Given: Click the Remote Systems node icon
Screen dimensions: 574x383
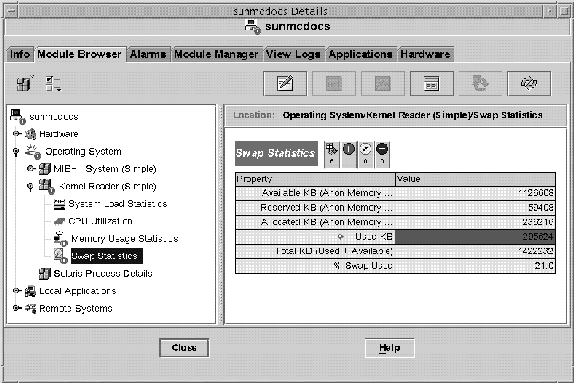Looking at the screenshot, I should 30,308.
